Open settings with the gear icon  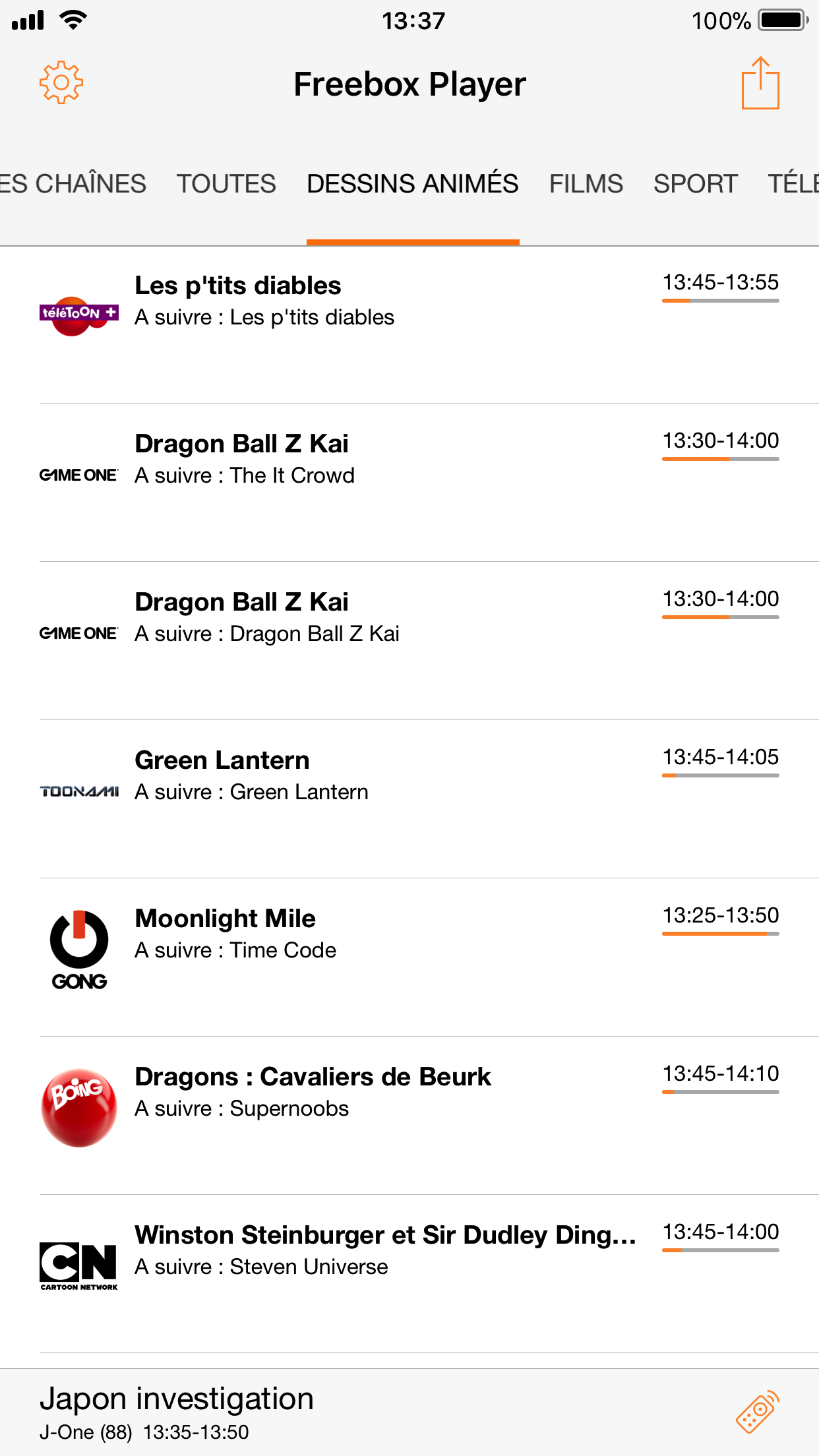coord(61,83)
